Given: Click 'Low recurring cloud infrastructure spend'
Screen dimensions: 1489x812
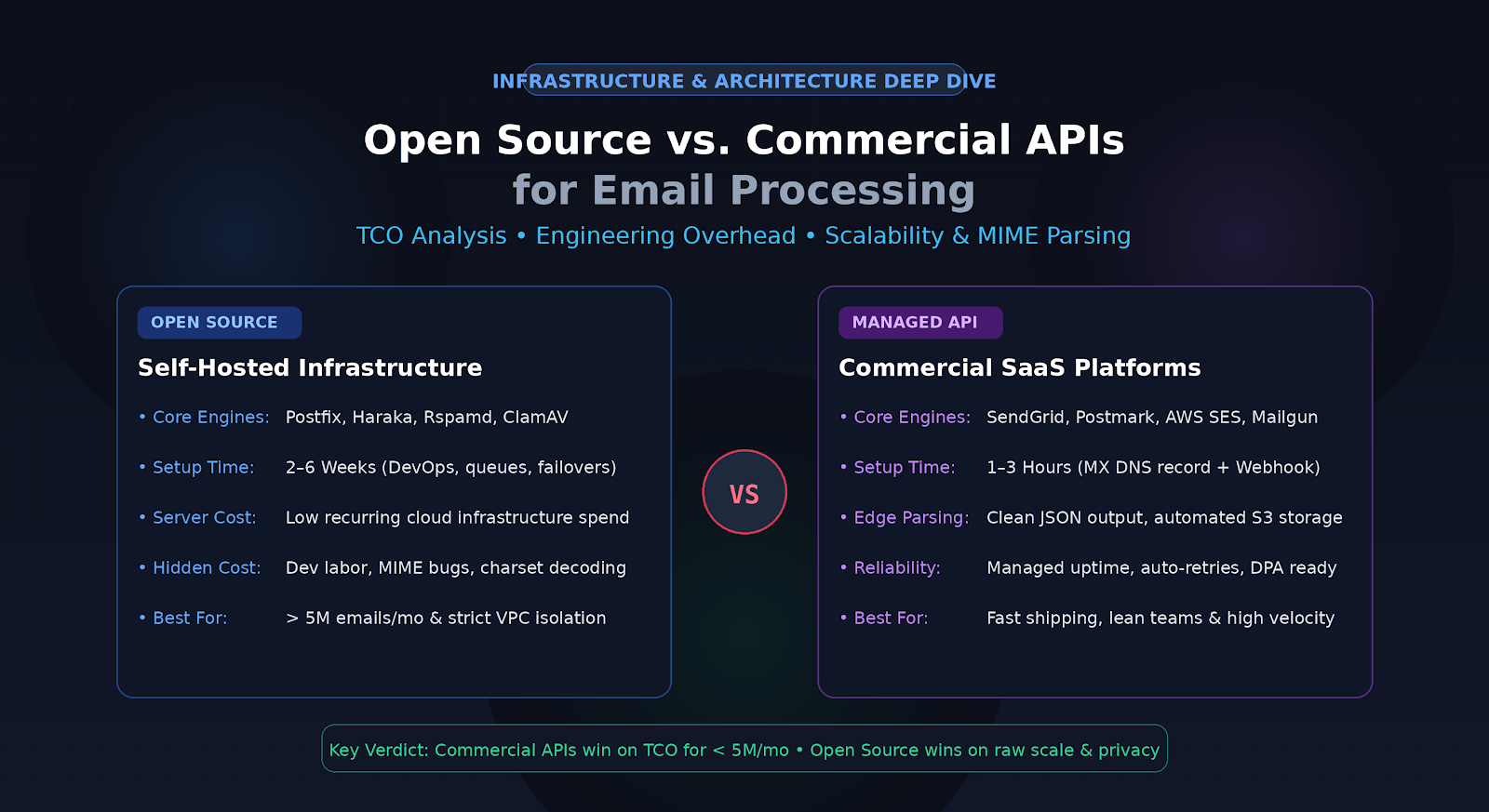Looking at the screenshot, I should 458,517.
